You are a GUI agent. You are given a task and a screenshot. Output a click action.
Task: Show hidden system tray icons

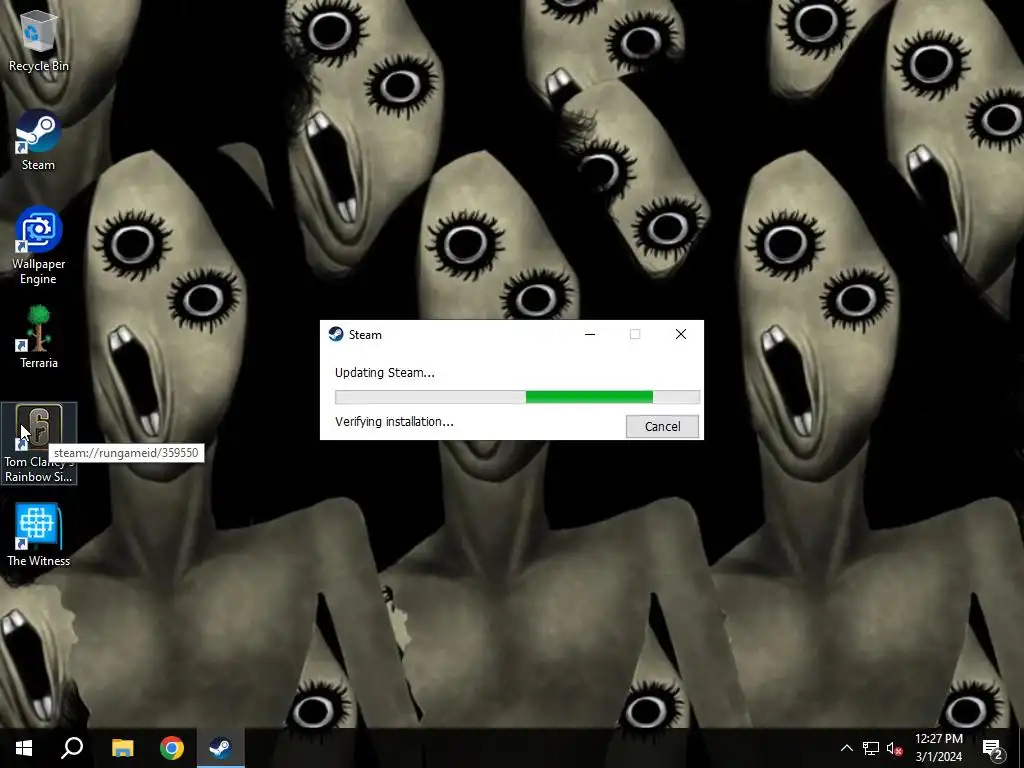(x=846, y=748)
